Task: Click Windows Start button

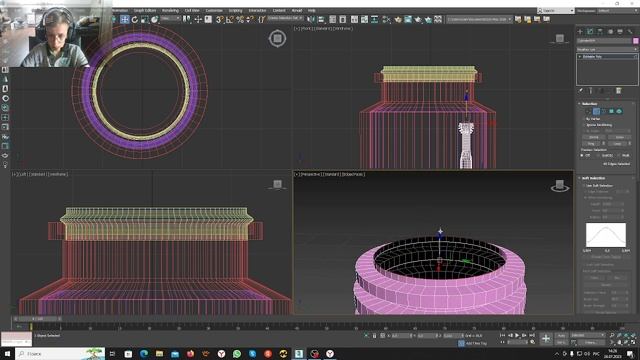Action: point(7,353)
